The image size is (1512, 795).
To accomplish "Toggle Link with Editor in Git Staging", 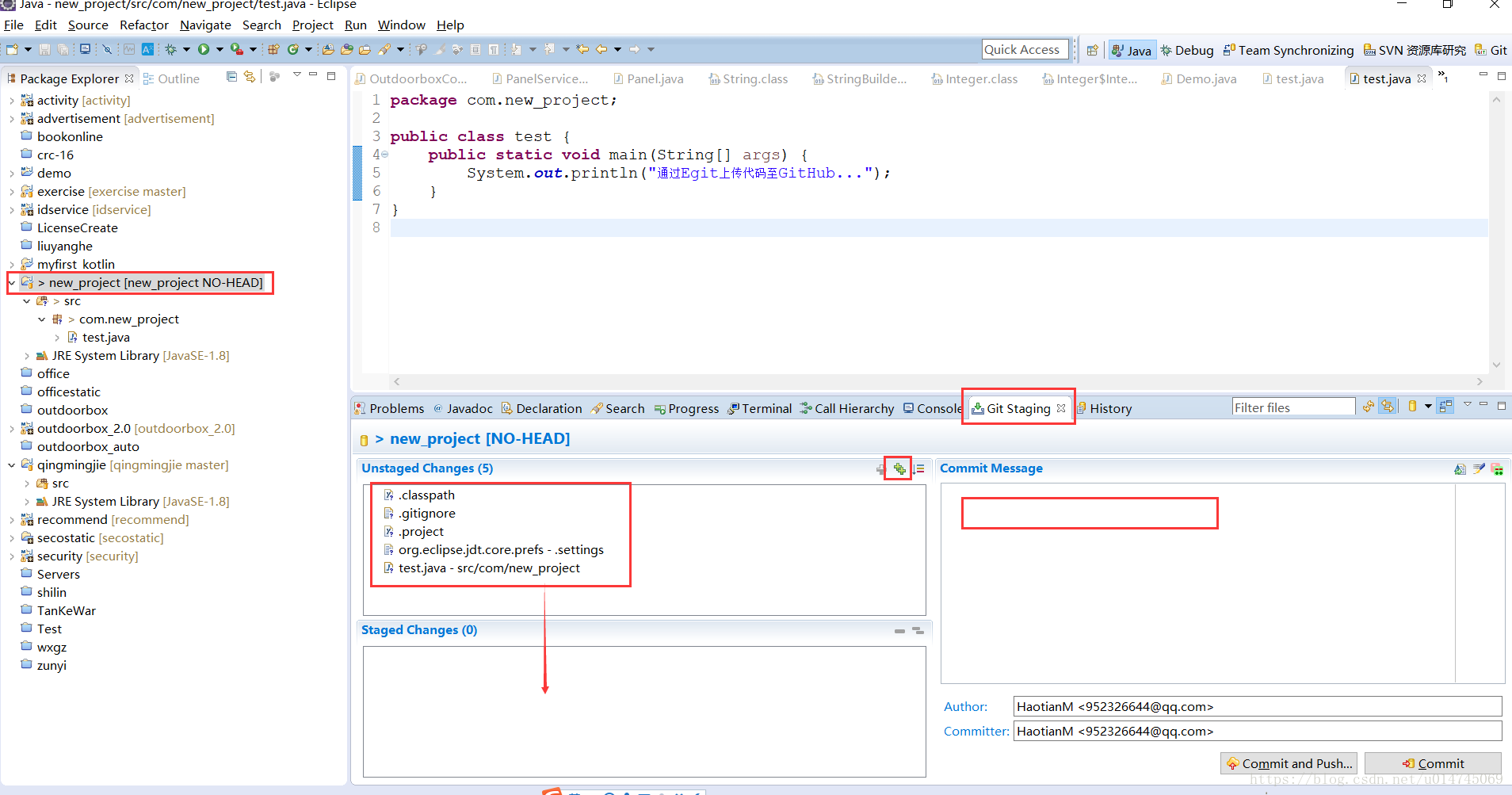I will (x=1388, y=407).
